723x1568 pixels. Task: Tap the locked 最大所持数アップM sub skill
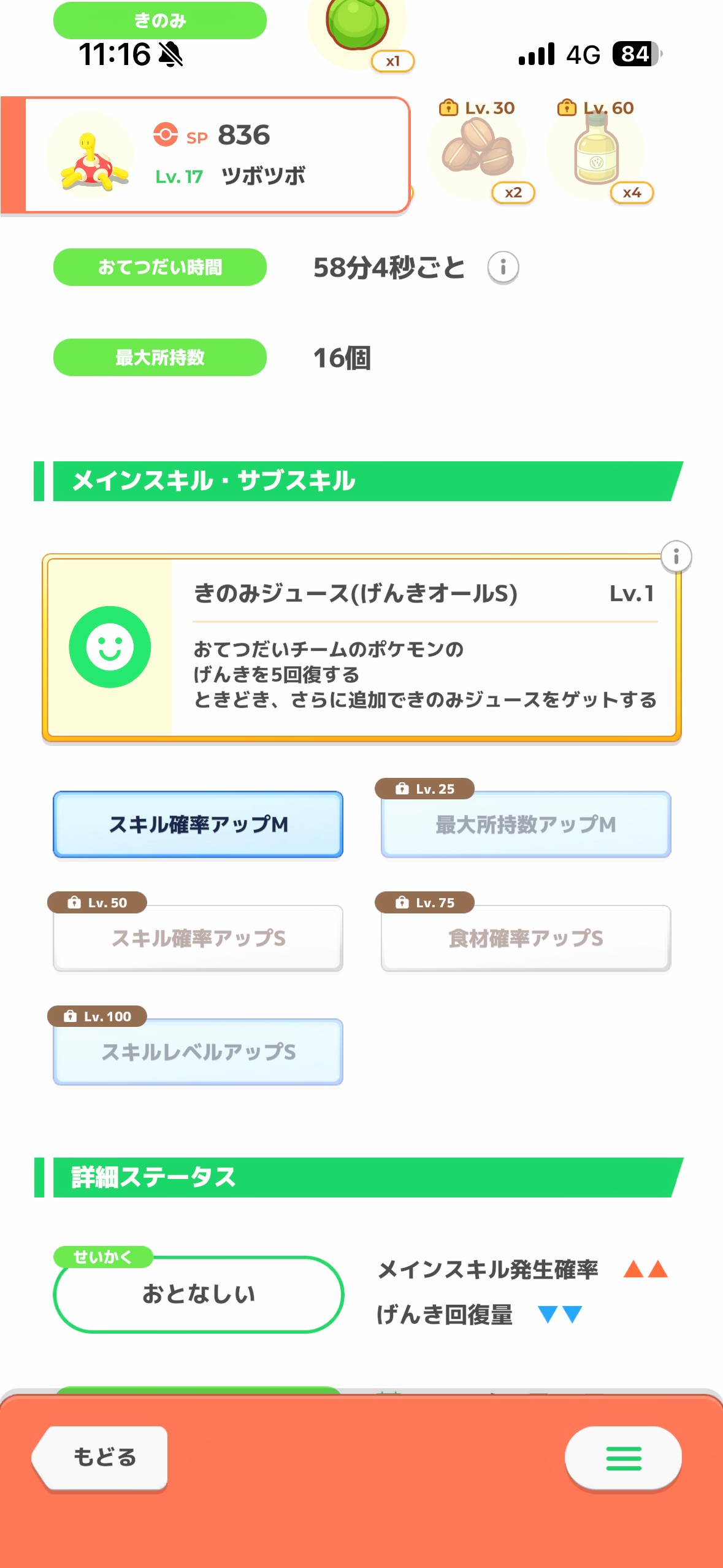point(526,824)
